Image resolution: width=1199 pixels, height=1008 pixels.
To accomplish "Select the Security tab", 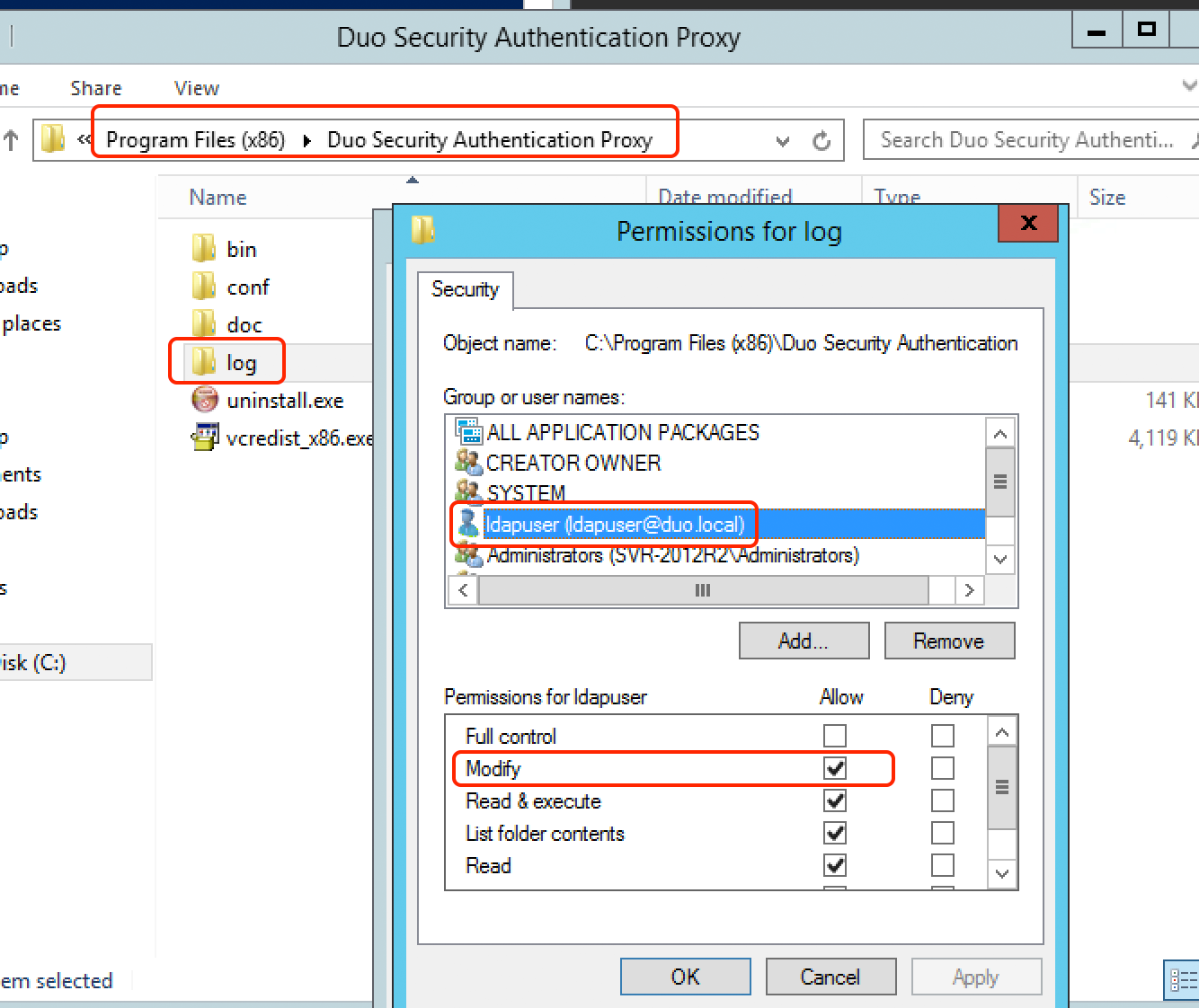I will (466, 289).
